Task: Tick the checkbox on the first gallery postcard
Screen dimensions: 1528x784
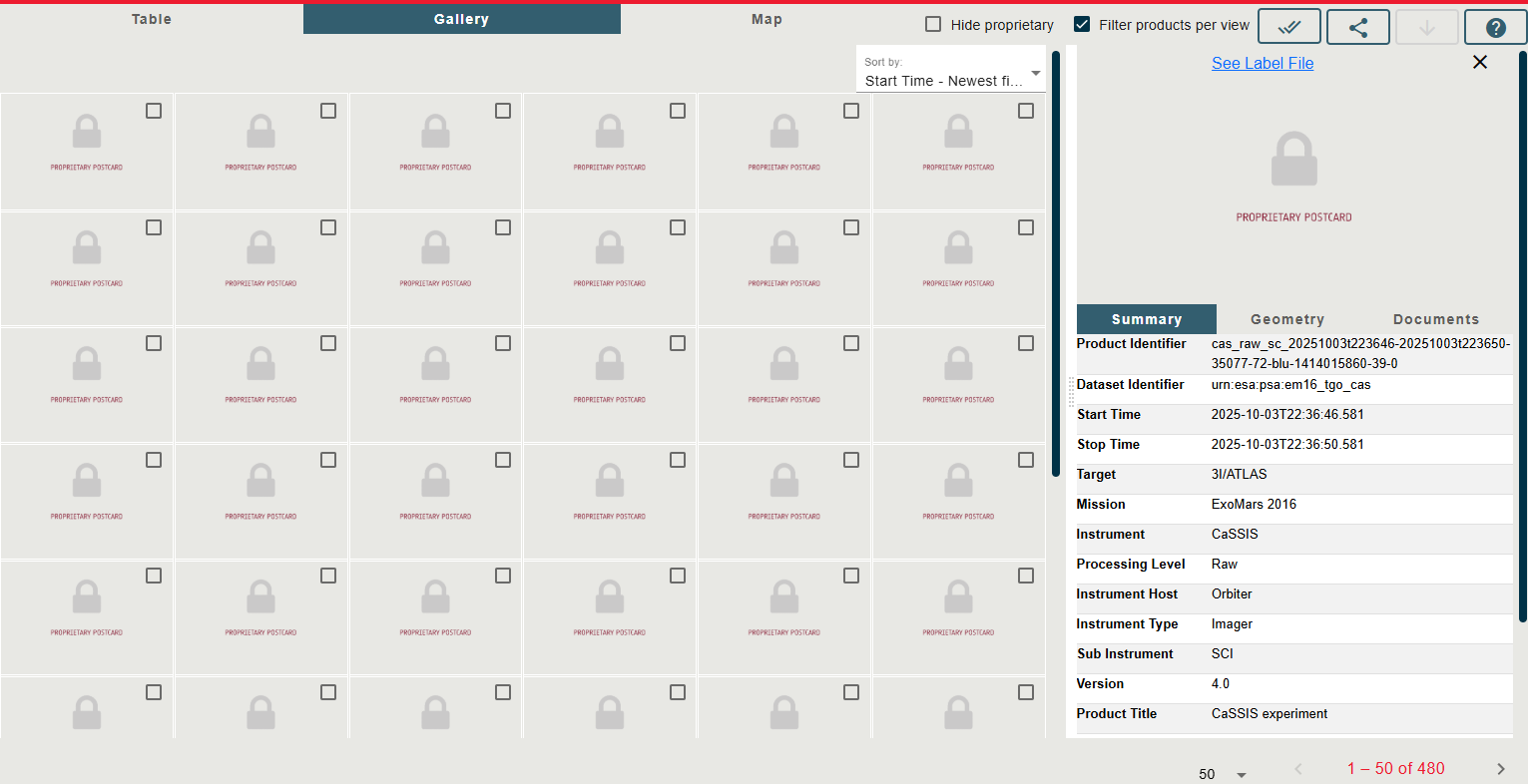Action: [154, 111]
